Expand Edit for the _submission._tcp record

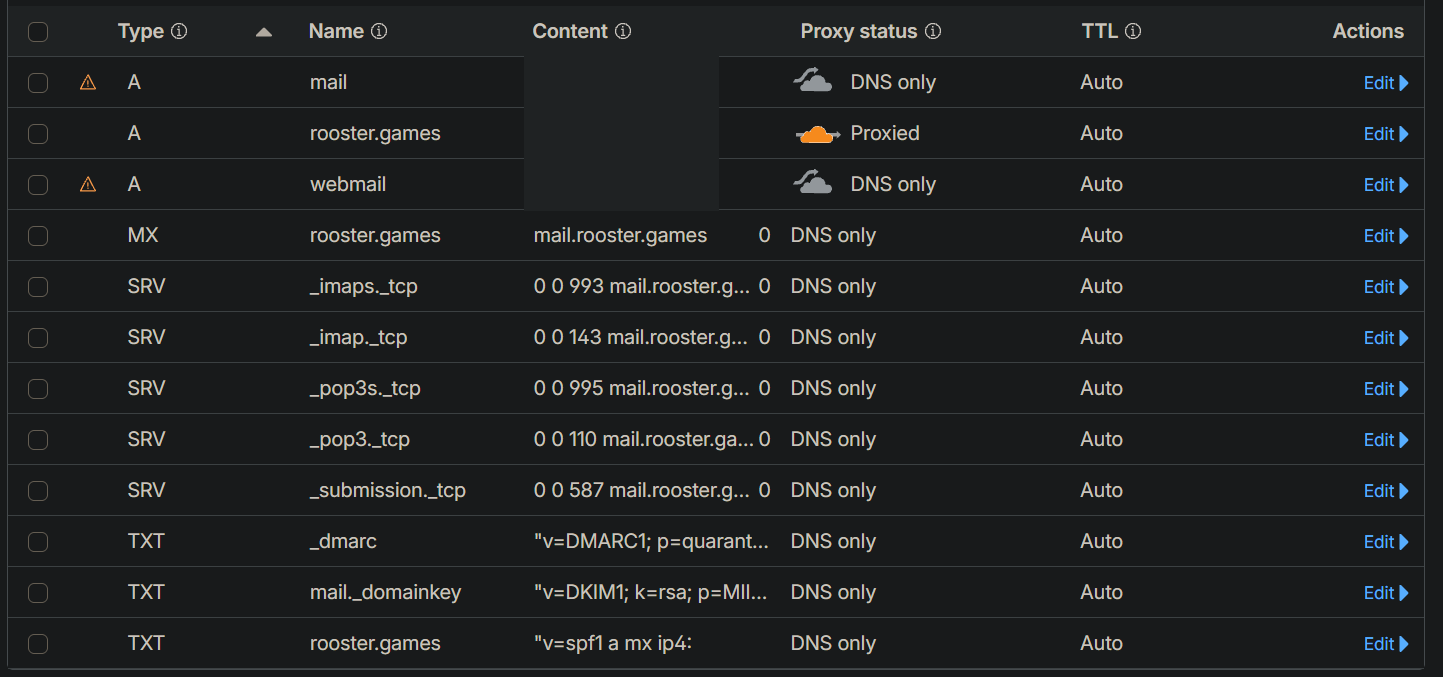click(x=1385, y=491)
